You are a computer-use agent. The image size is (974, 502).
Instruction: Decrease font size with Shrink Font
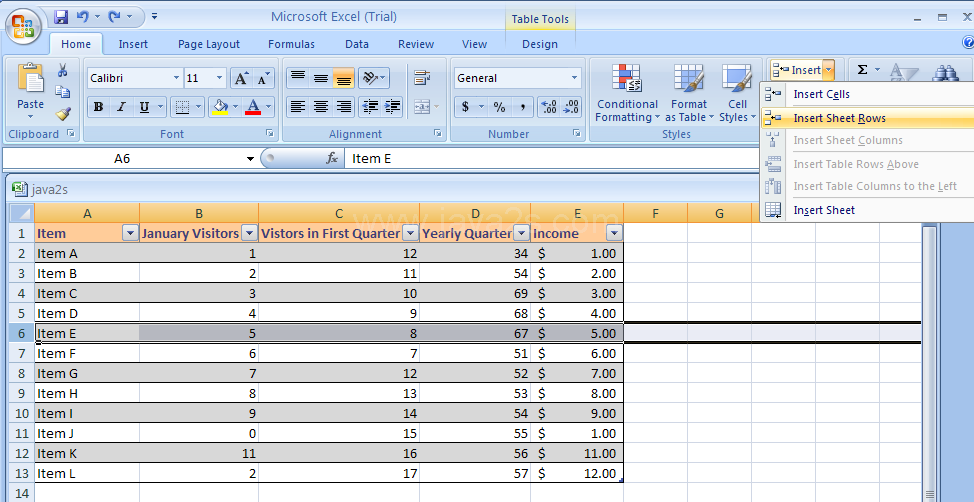(263, 78)
